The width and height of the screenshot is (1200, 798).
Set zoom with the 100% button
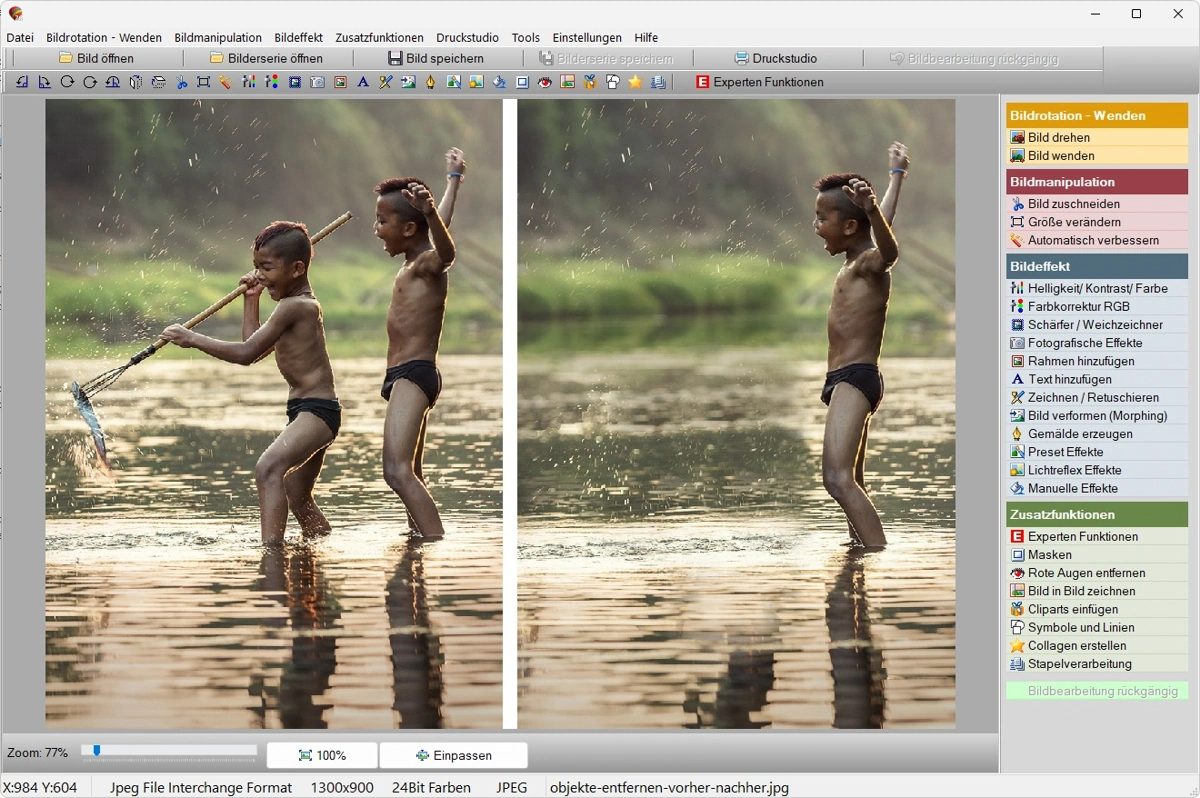click(x=322, y=755)
